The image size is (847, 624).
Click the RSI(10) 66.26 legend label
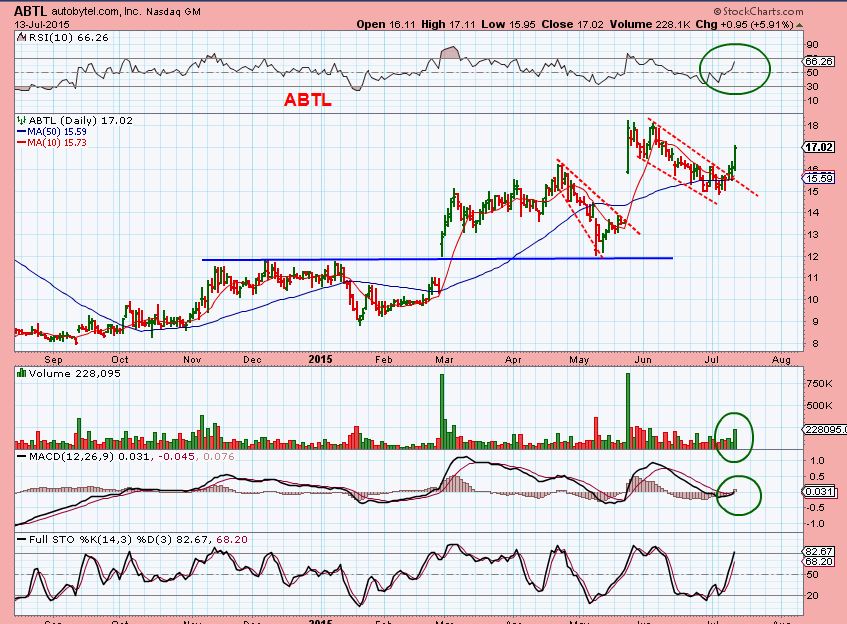[68, 37]
